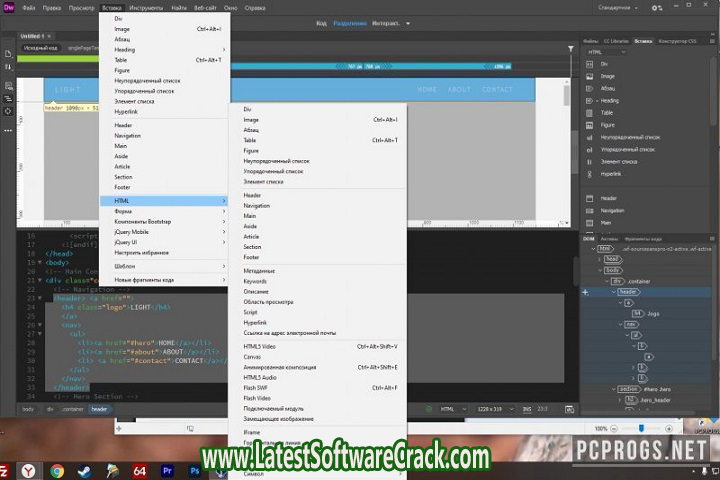The width and height of the screenshot is (720, 480).
Task: Click the Hyperlink icon in Insert panel
Action: click(589, 172)
